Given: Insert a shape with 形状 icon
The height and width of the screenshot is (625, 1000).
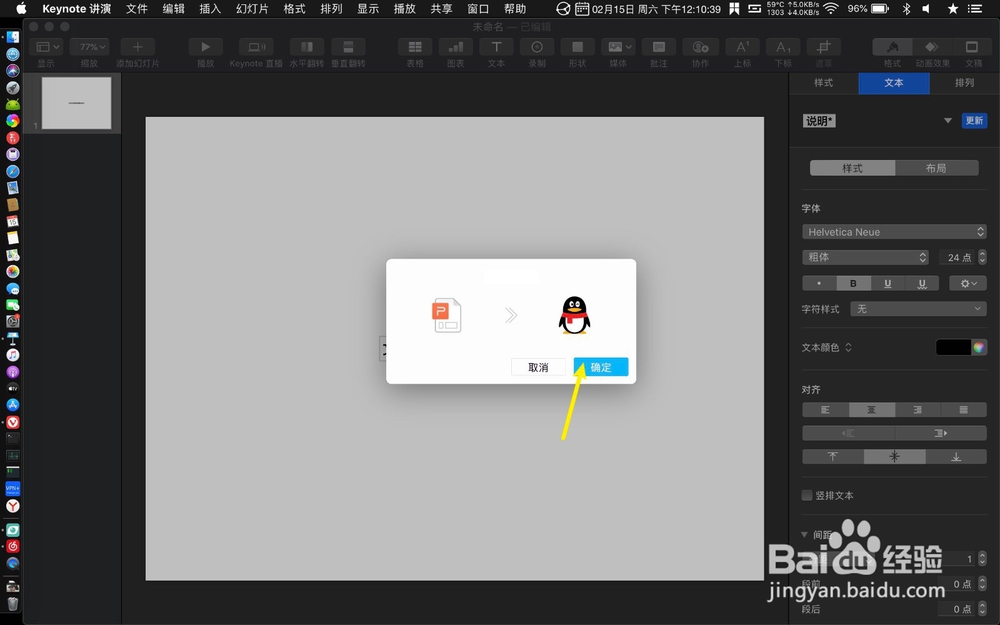Looking at the screenshot, I should [577, 47].
